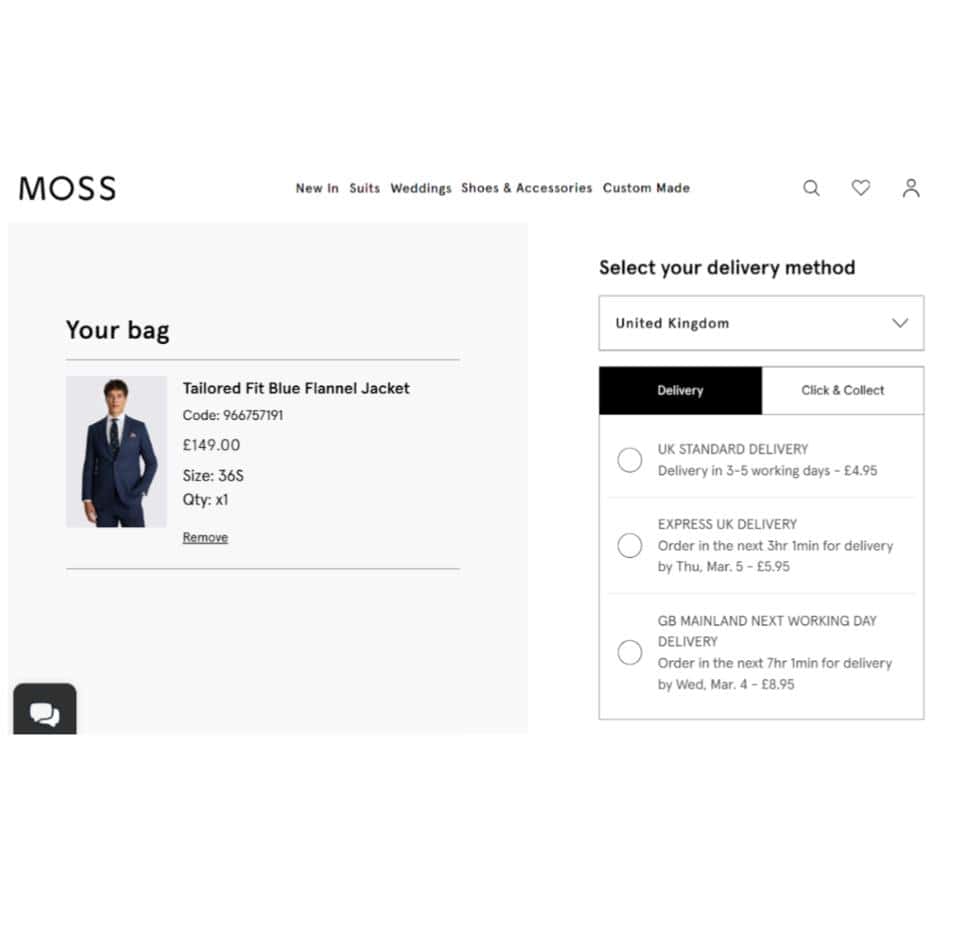Open the Suits menu
This screenshot has width=959, height=944.
pos(365,188)
